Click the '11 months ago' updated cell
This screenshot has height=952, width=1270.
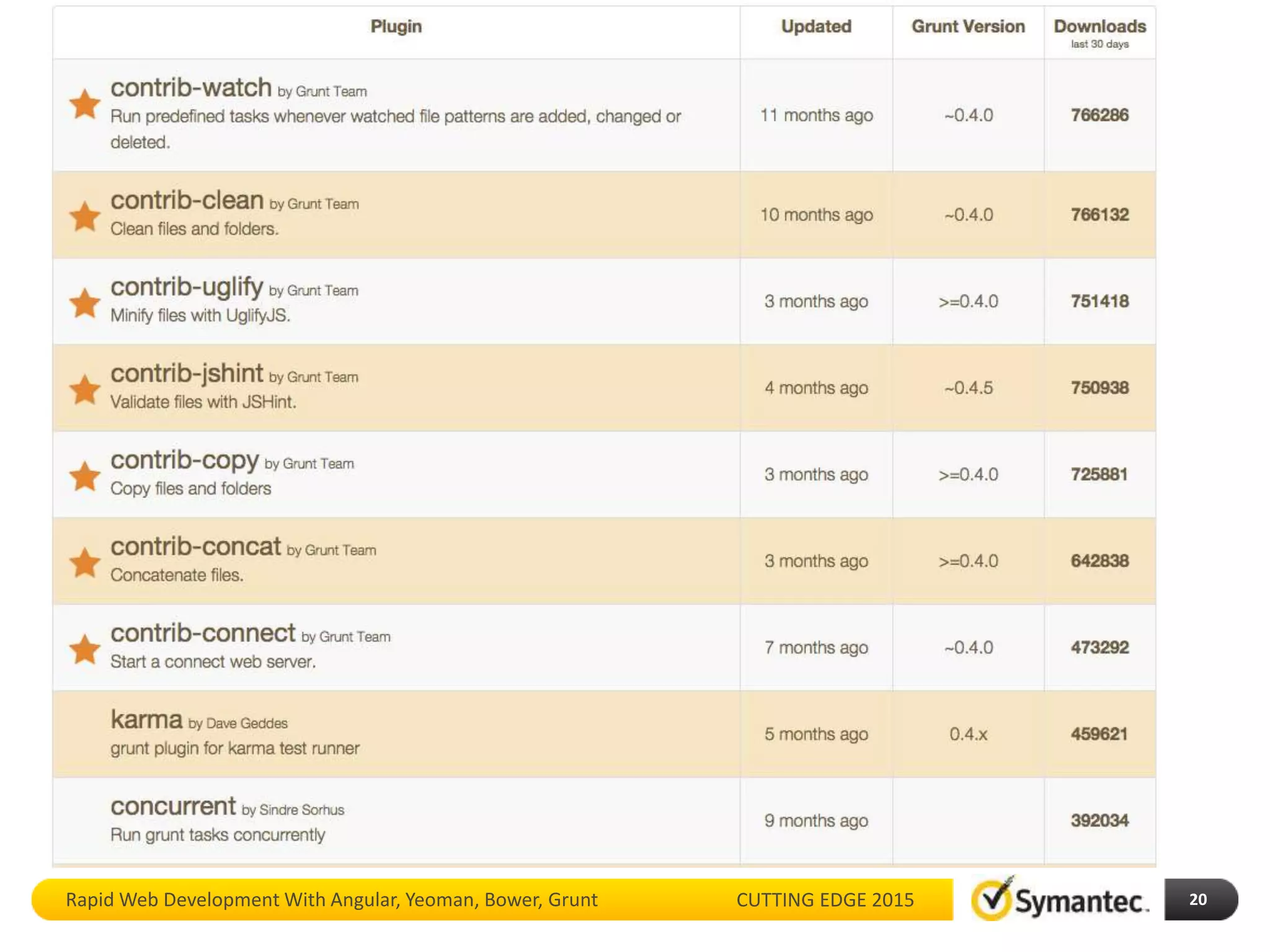click(816, 115)
